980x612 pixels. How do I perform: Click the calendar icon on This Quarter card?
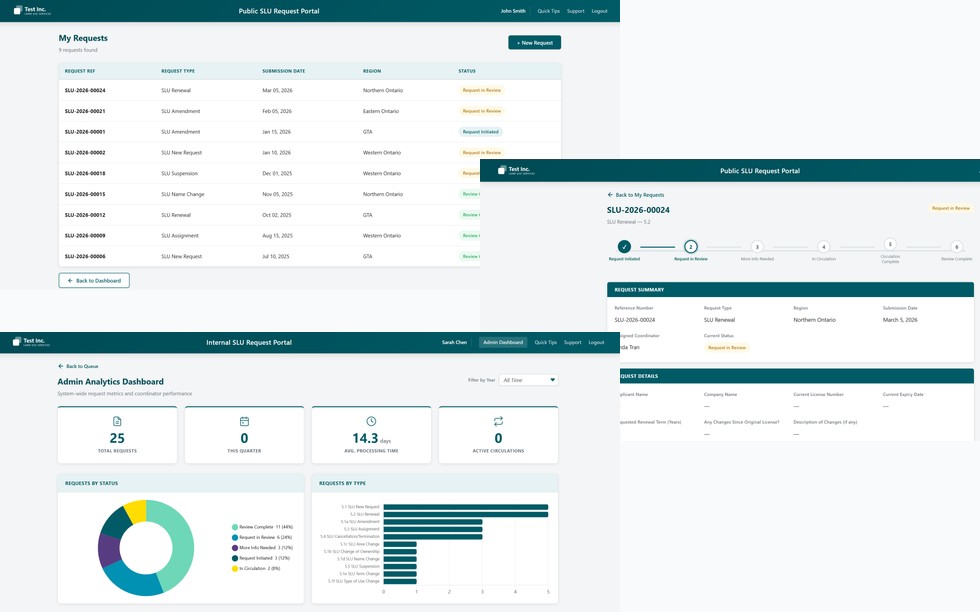245,419
